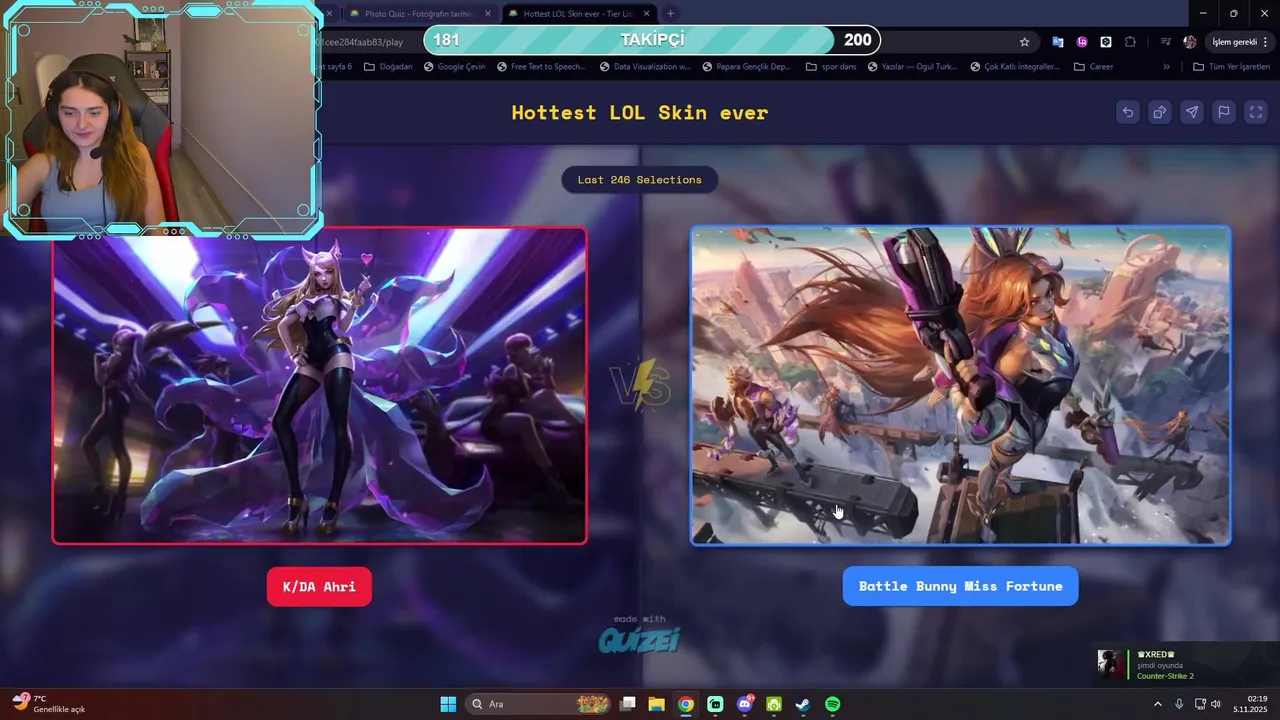Choose the Battle Bunny Miss Fortune button
1280x720 pixels.
[960, 586]
